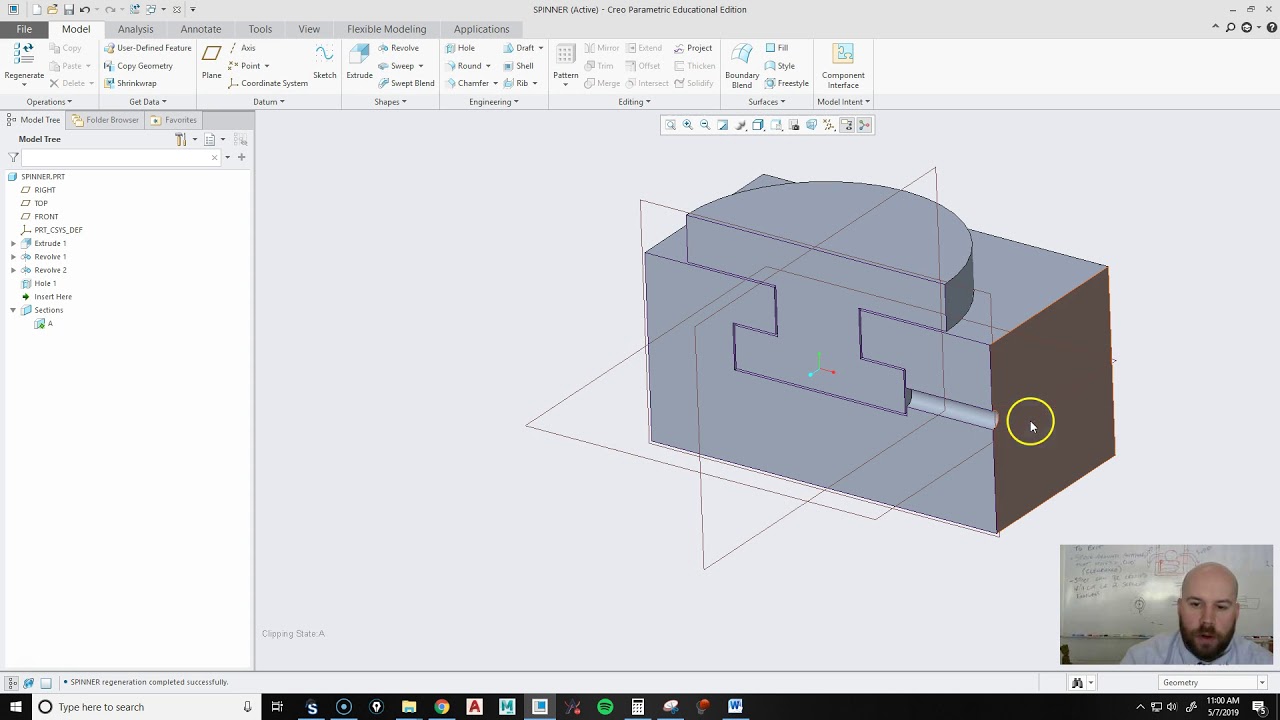Open Copy Geometry command
This screenshot has width=1280, height=720.
(138, 66)
